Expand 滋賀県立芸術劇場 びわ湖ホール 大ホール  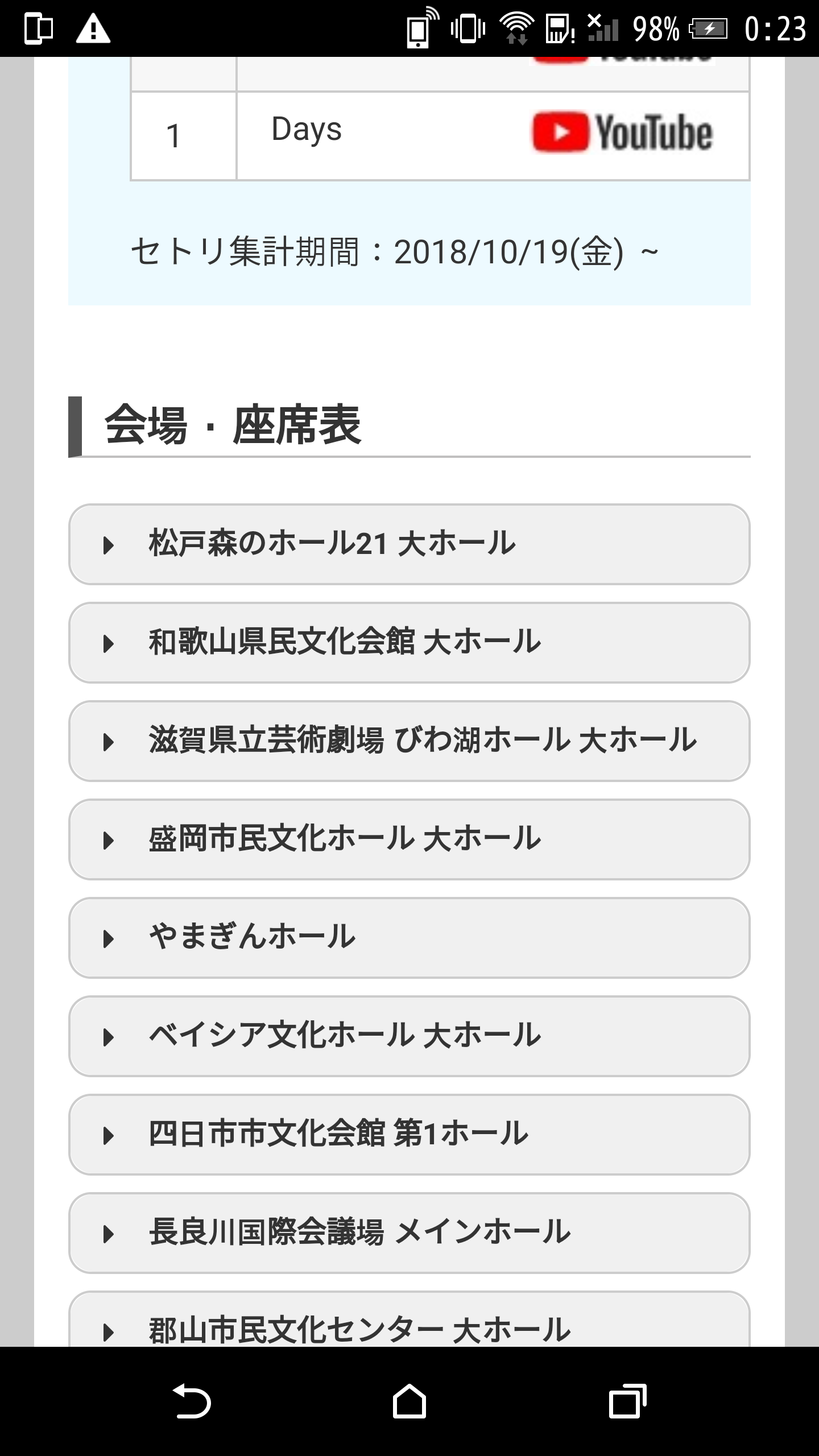(x=409, y=741)
